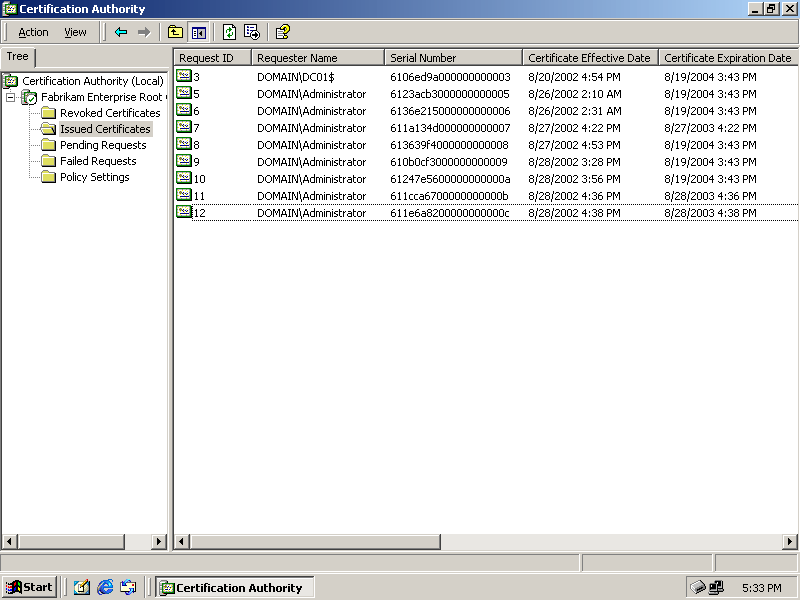Click the Export List toolbar icon
Image resolution: width=800 pixels, height=600 pixels.
(252, 32)
